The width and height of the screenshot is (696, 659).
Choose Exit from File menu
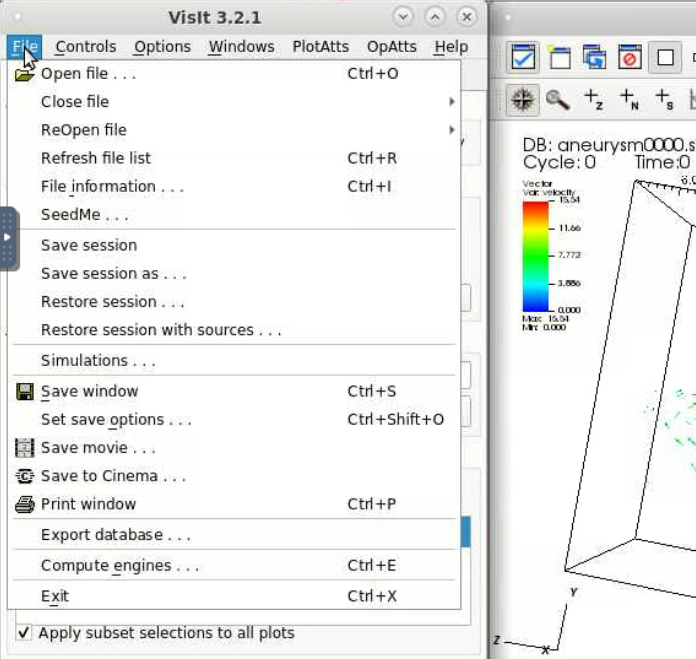tap(234, 596)
